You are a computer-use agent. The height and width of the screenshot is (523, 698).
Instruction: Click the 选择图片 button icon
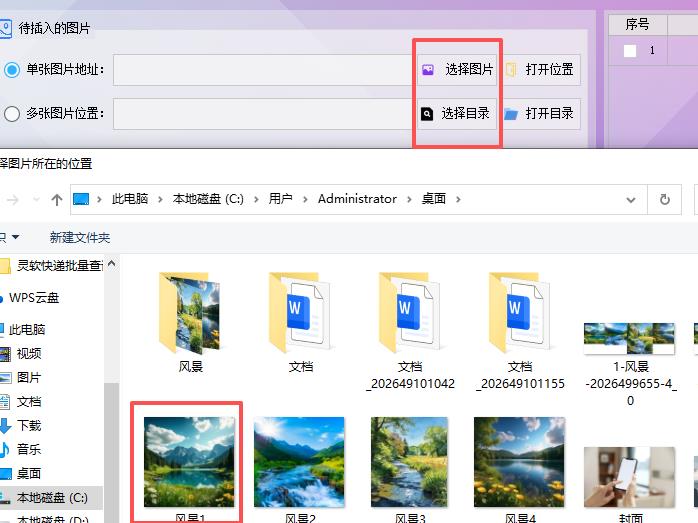coord(428,70)
